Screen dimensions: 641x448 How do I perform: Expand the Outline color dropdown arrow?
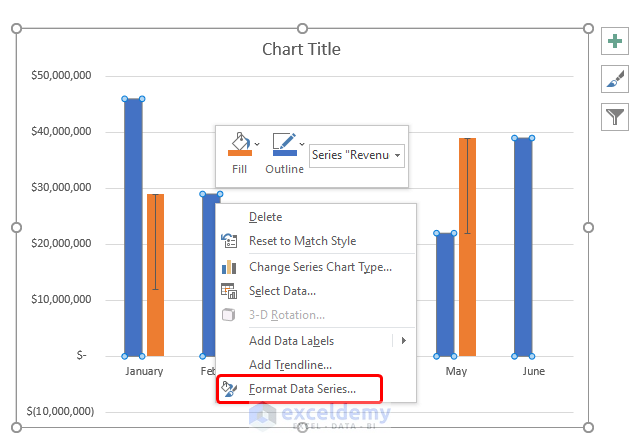(302, 144)
